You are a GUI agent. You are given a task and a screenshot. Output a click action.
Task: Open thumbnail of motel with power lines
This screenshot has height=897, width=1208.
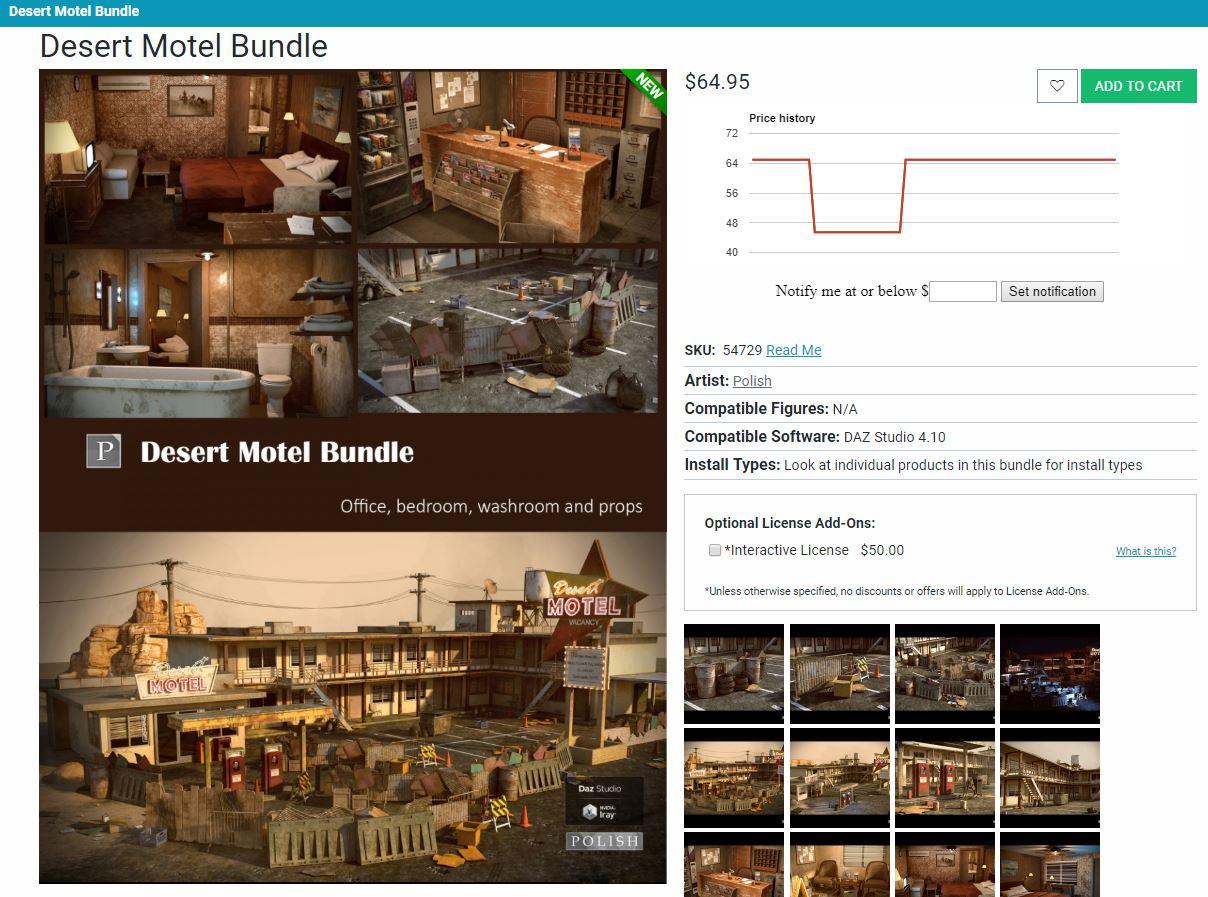[734, 778]
